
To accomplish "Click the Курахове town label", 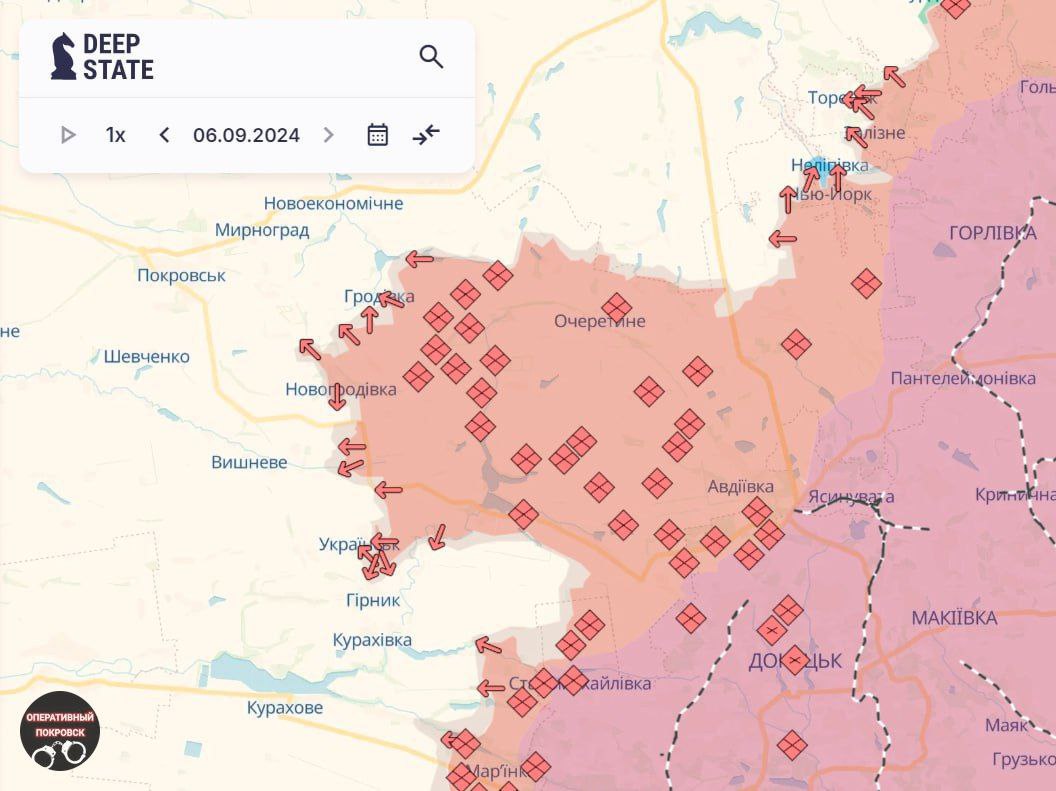I will click(285, 708).
